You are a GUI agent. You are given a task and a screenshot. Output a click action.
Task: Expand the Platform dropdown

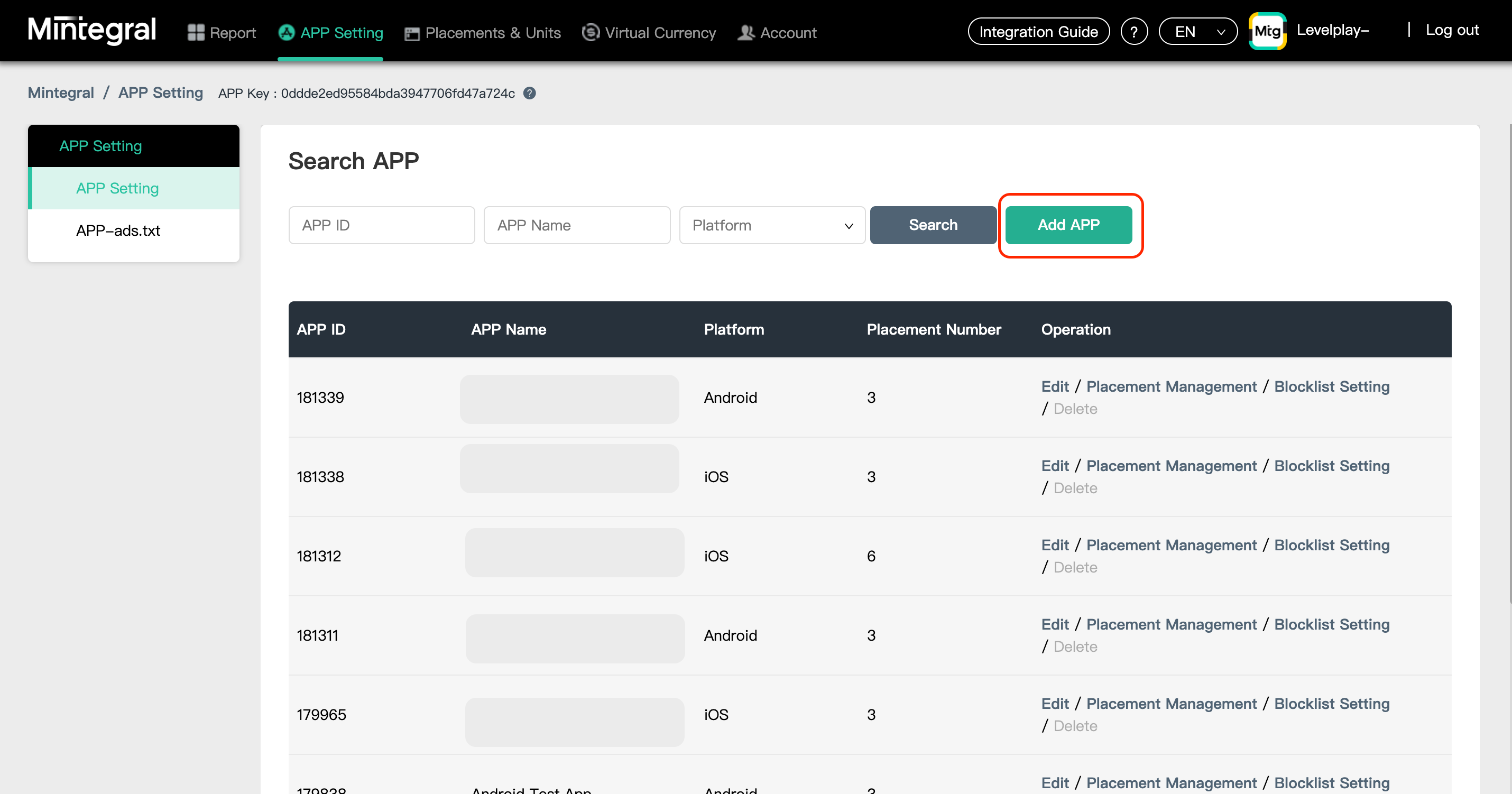point(771,225)
